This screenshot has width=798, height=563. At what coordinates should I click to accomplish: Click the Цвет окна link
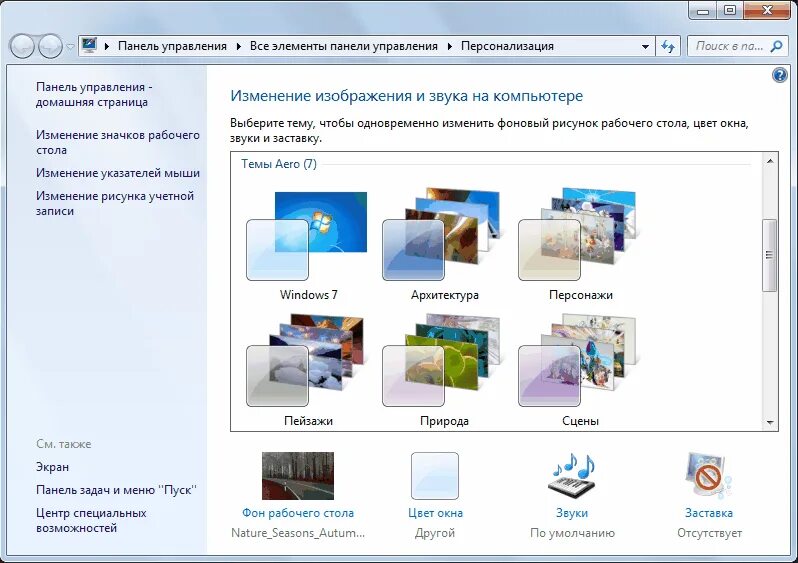tap(435, 513)
